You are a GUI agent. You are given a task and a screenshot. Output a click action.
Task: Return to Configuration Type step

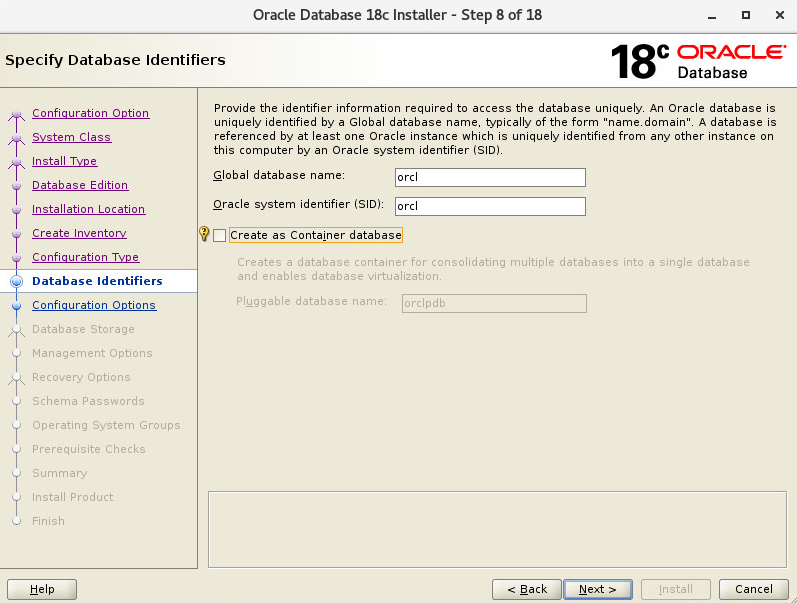click(x=85, y=257)
